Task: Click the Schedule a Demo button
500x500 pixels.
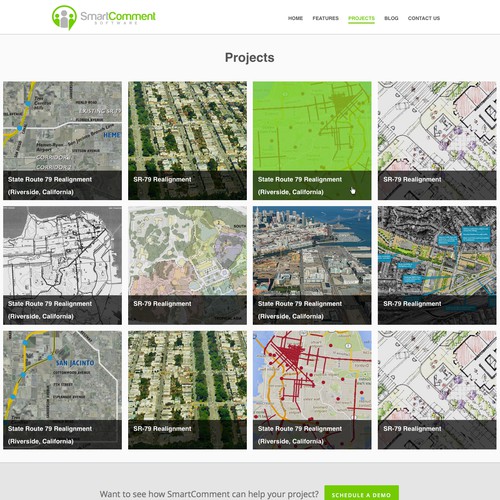Action: [x=361, y=494]
